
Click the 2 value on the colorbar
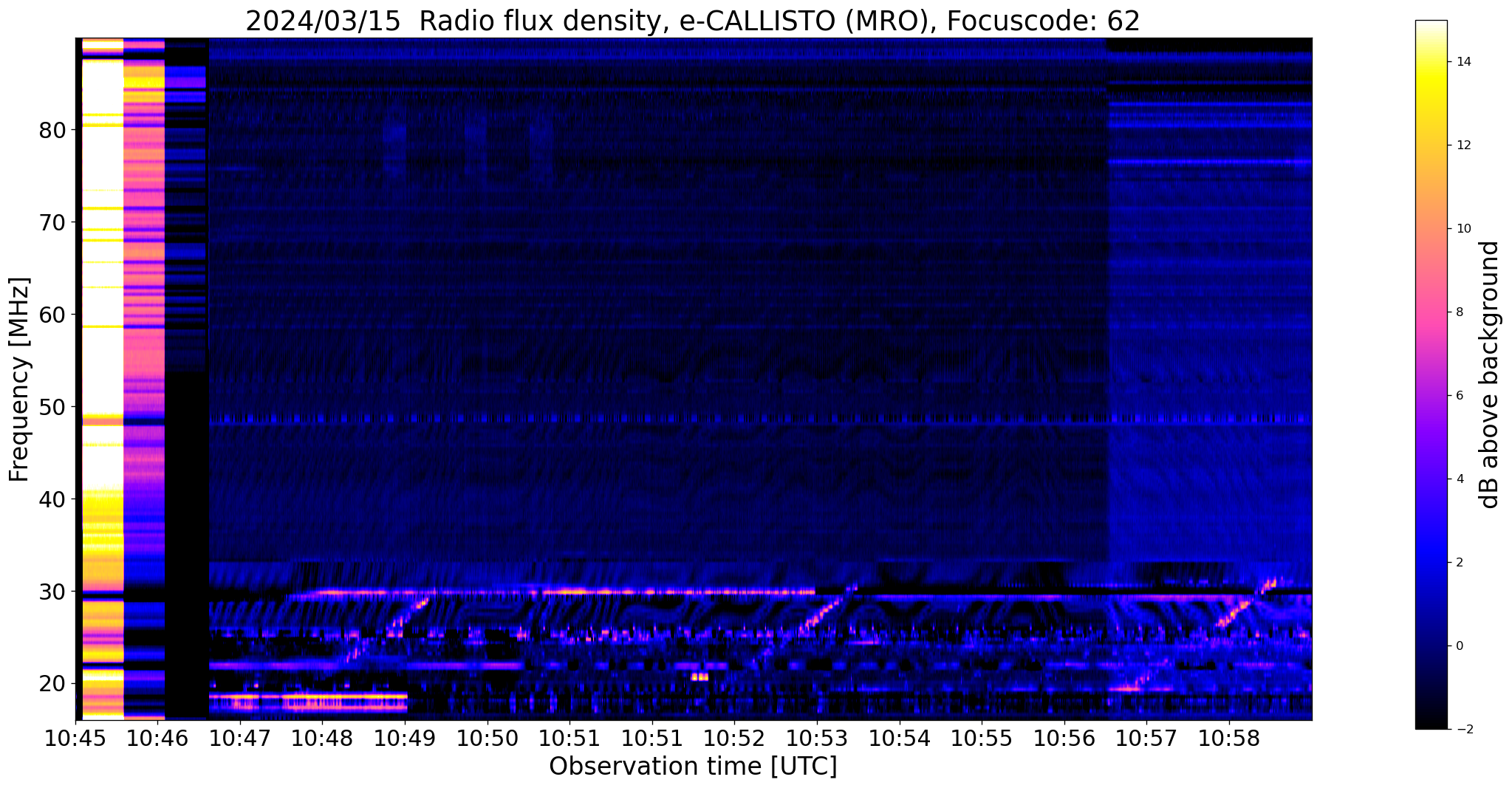[1459, 563]
